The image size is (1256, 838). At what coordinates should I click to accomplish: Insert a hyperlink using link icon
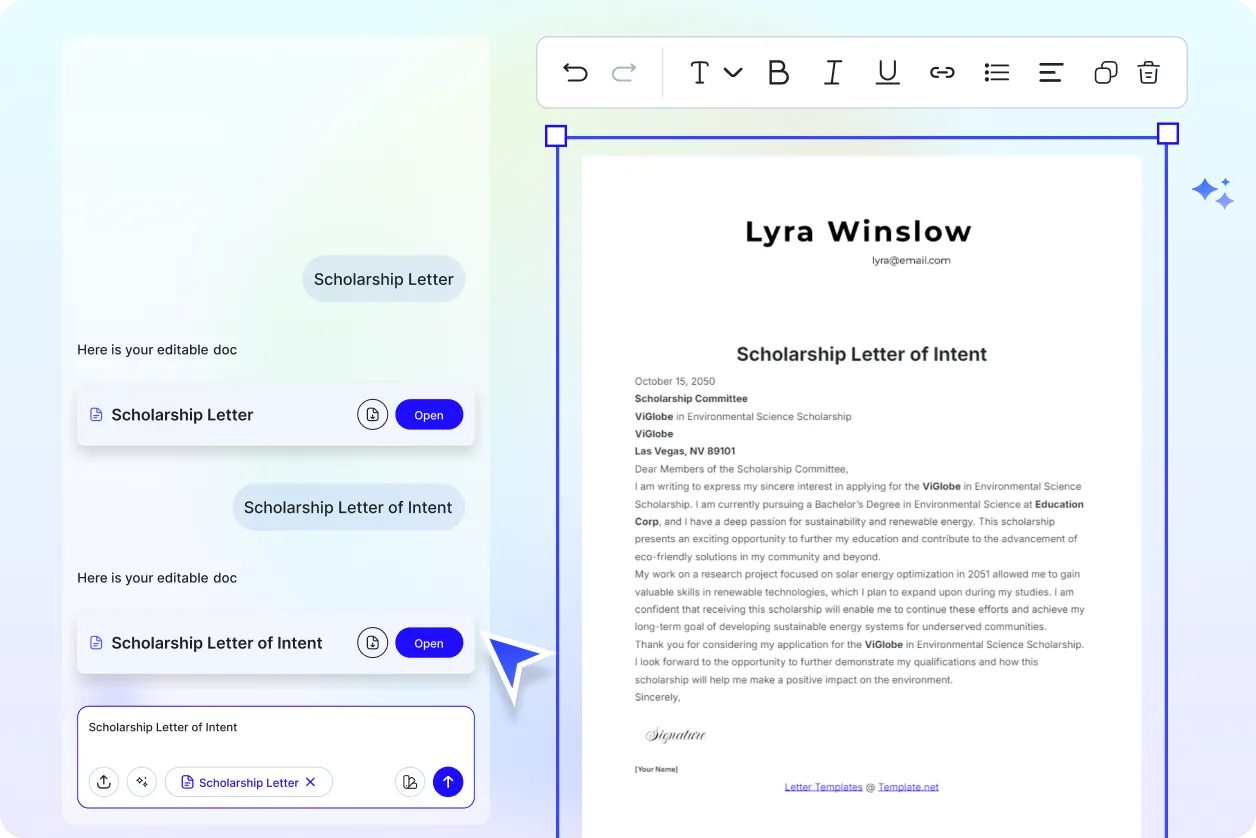click(x=942, y=72)
